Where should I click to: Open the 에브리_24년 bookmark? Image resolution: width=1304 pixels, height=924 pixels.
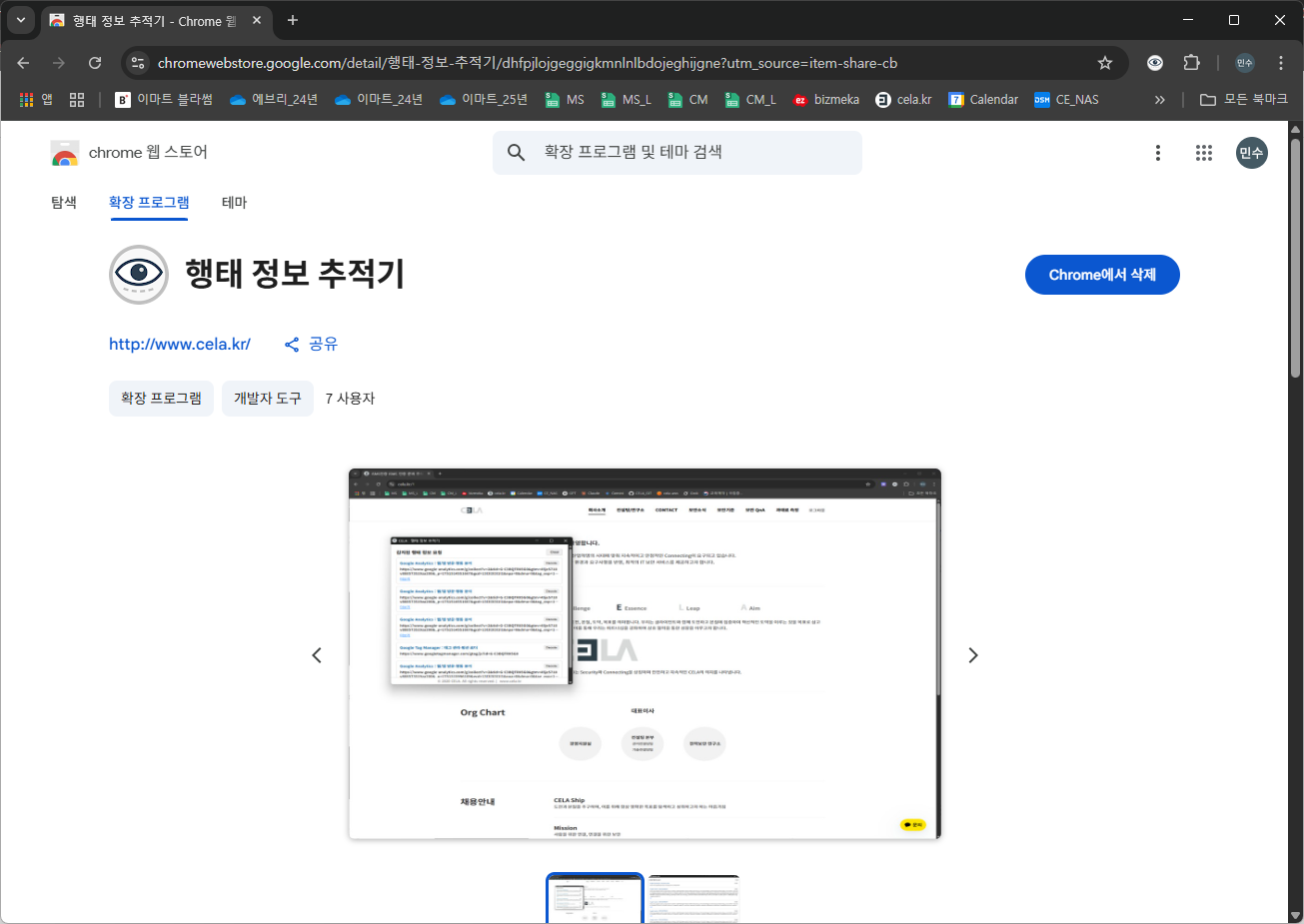tap(274, 99)
